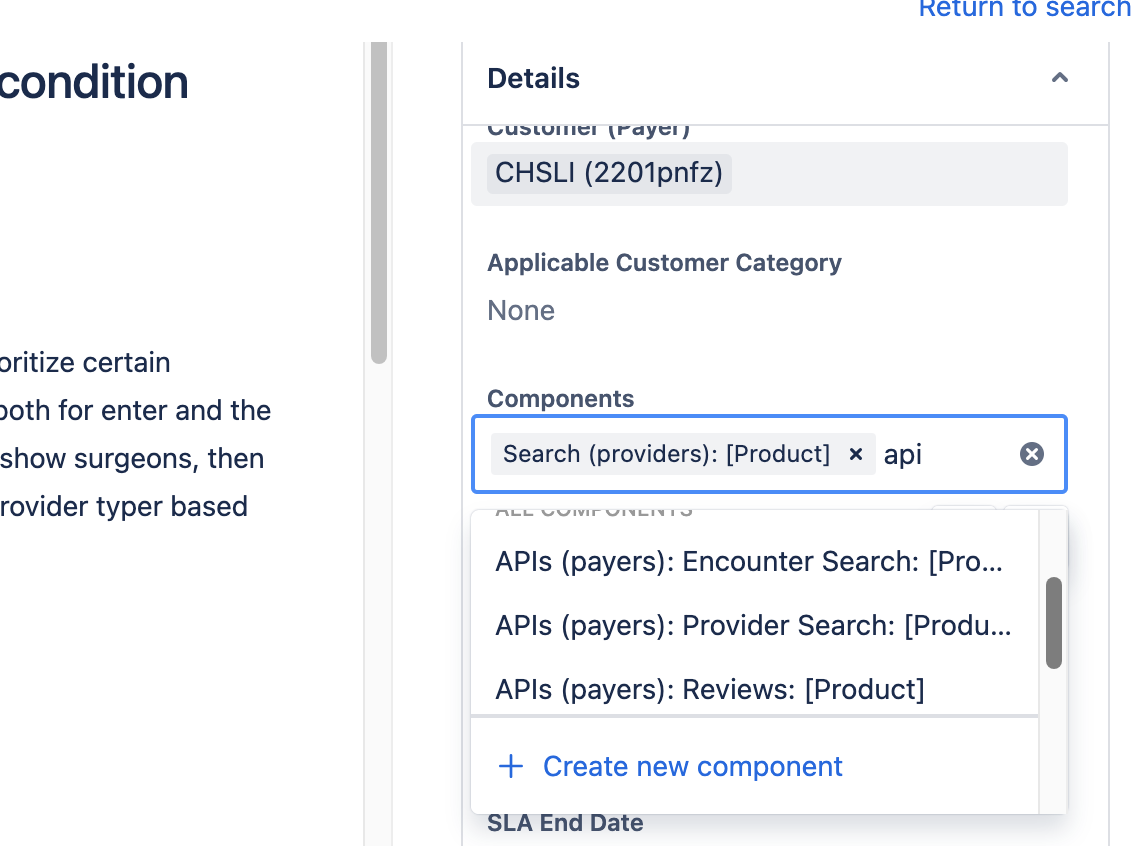Click description text 'show surgeons, then'
Viewport: 1148px width, 846px height.
pos(132,459)
